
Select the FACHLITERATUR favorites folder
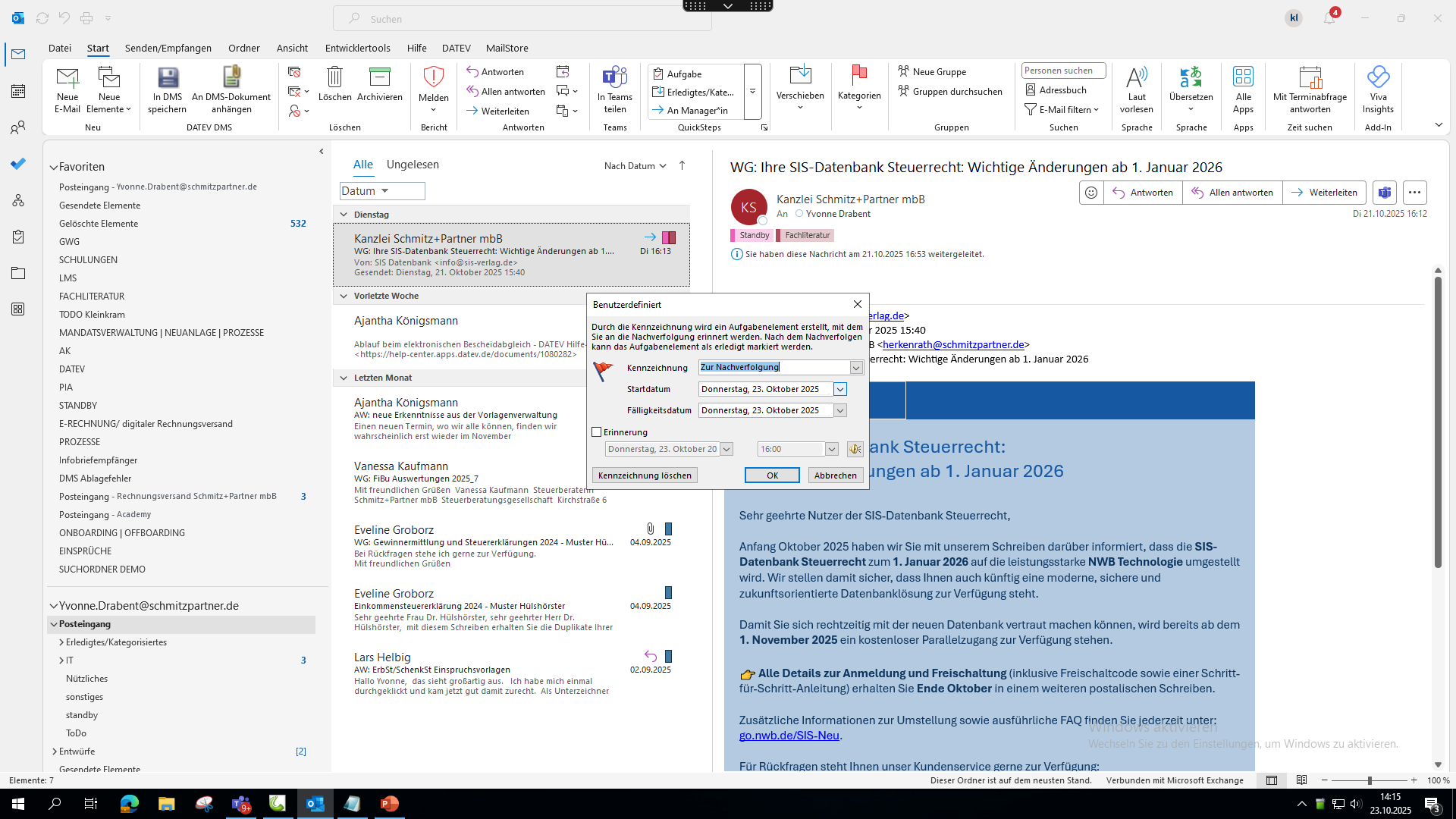pyautogui.click(x=92, y=297)
